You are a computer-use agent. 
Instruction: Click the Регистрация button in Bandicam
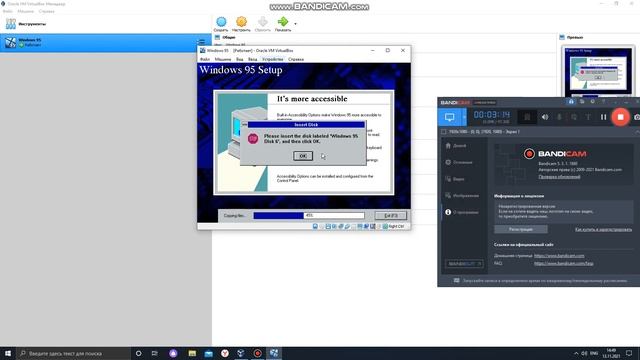point(521,229)
